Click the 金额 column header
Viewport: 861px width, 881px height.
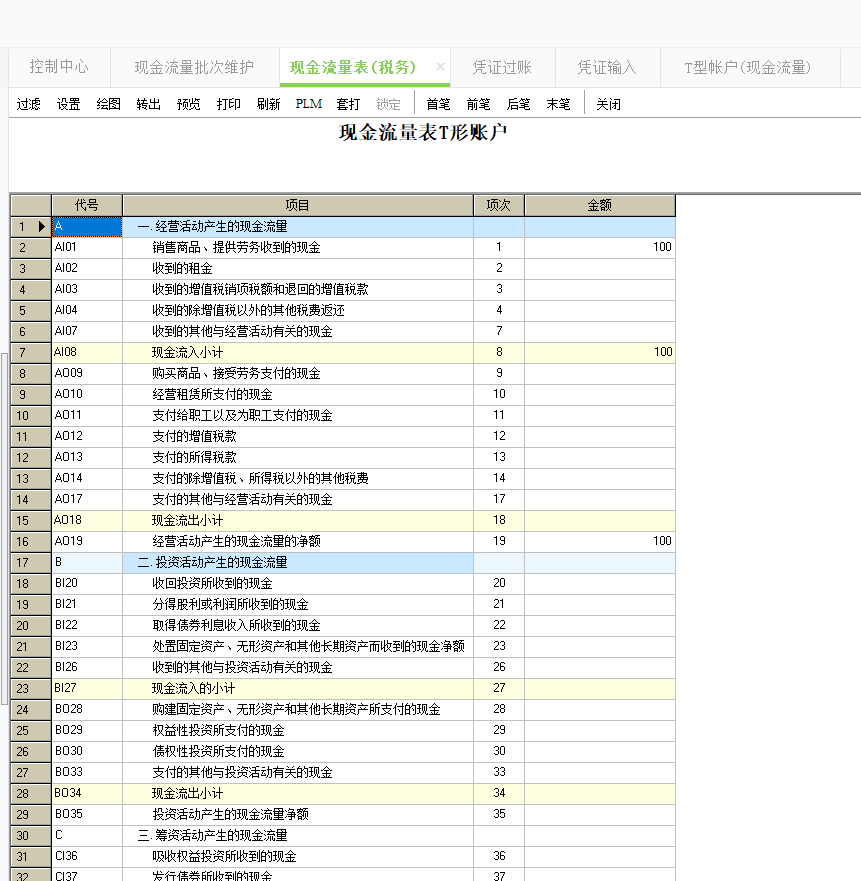(599, 205)
